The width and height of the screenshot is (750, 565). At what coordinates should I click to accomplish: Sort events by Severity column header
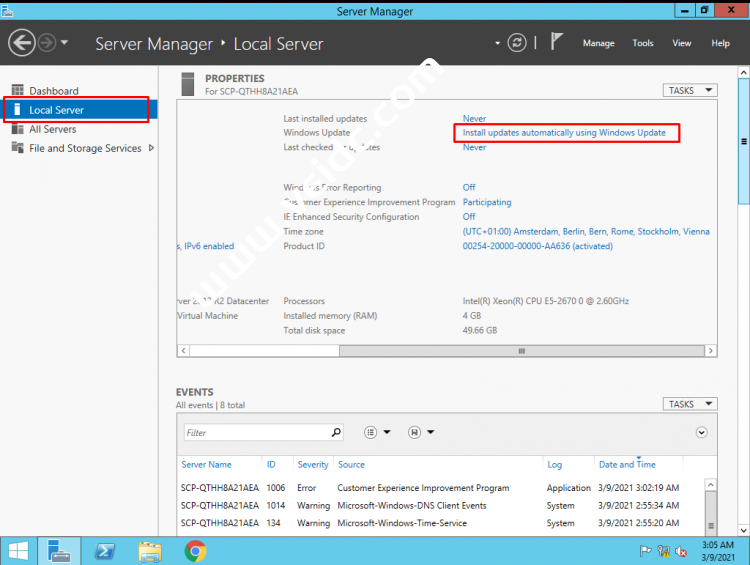313,464
